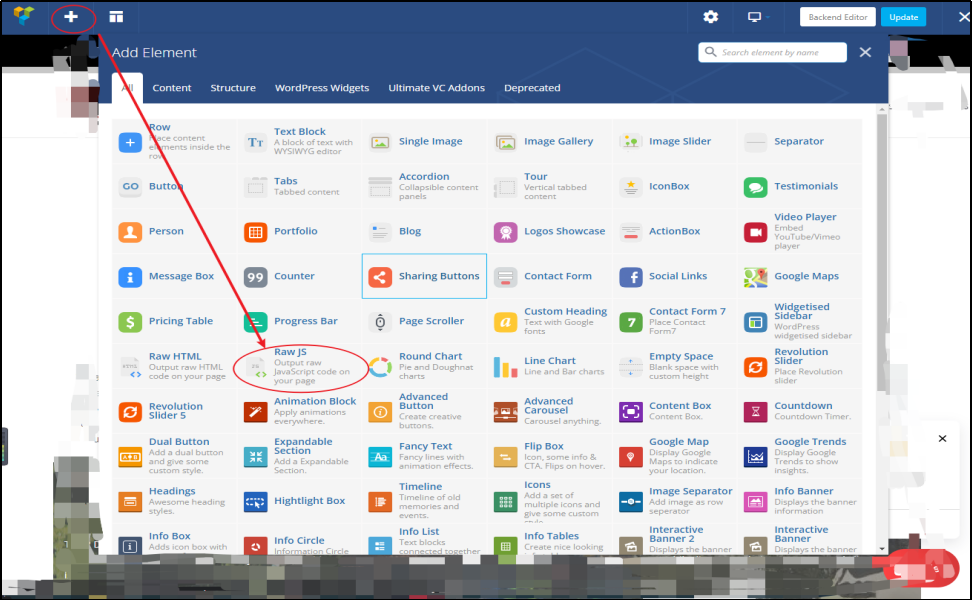Screen dimensions: 972x600
Task: Select the Raw JS icon
Action: (255, 367)
